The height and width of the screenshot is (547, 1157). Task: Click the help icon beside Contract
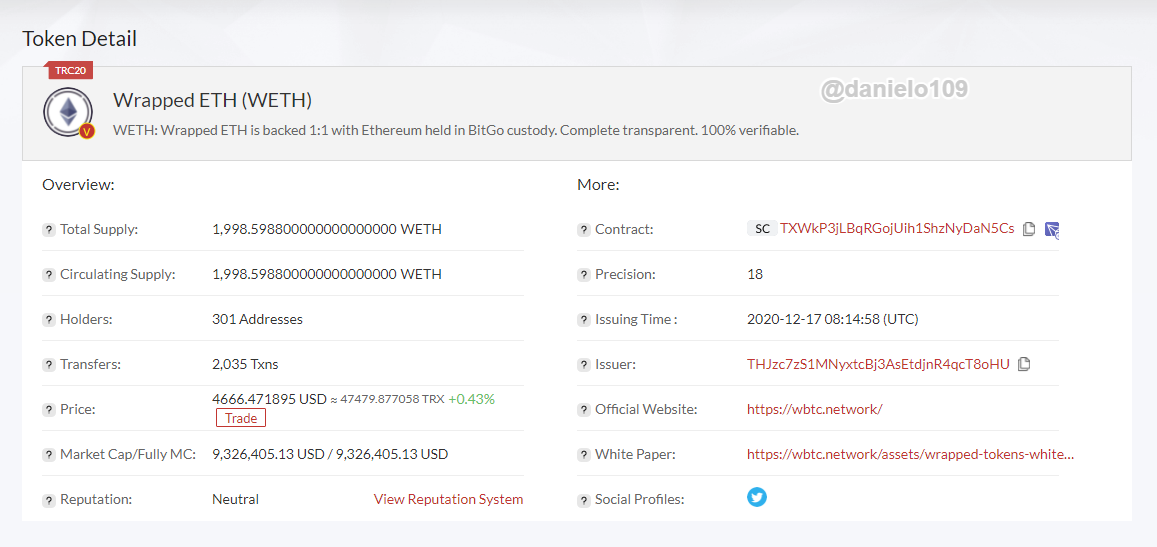point(584,230)
